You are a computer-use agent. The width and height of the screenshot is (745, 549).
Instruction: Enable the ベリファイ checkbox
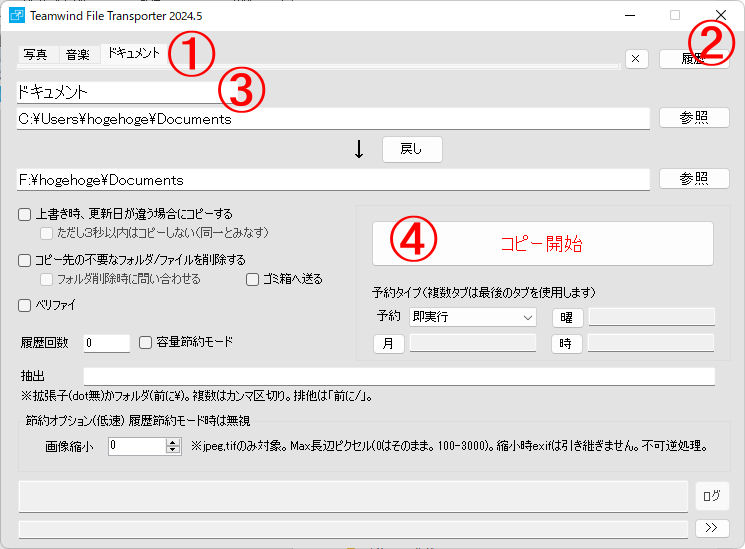point(25,305)
